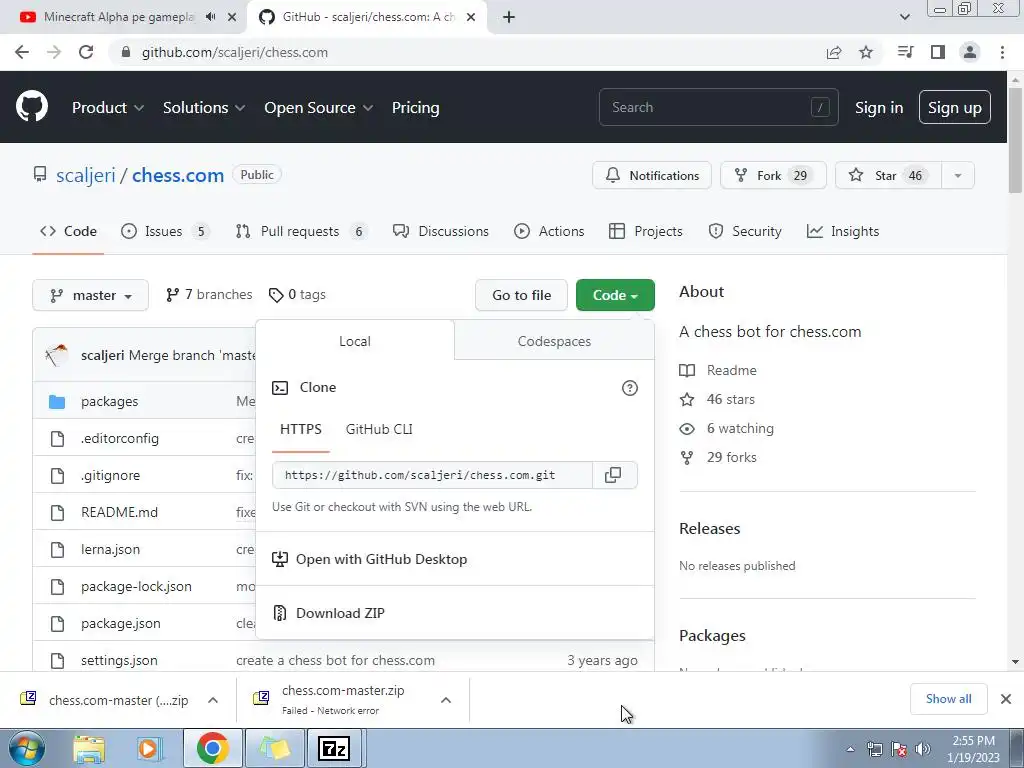Viewport: 1024px width, 768px height.
Task: Select the Local tab
Action: 355,341
